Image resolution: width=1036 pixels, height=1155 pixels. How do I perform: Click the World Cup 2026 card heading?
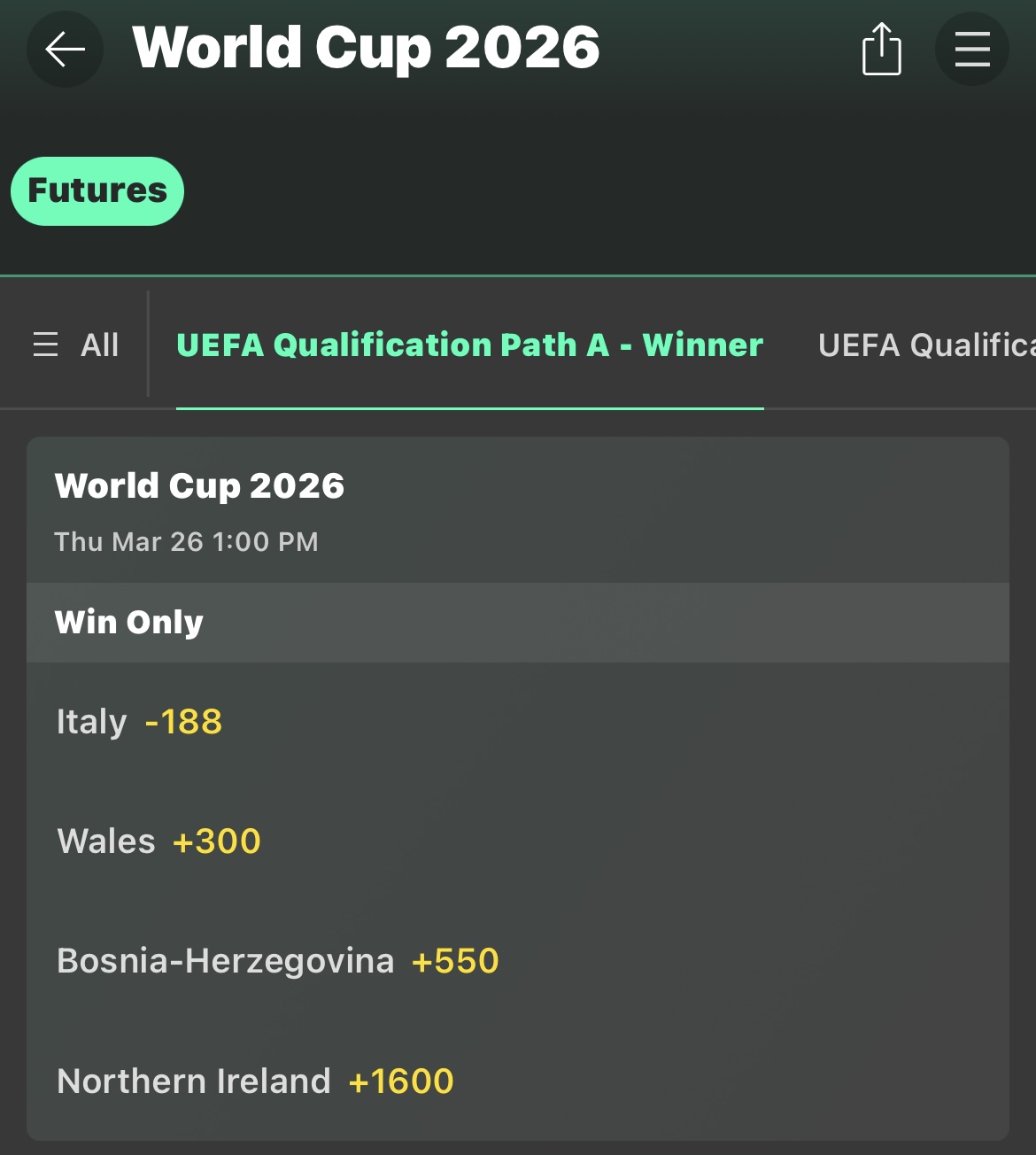tap(199, 485)
